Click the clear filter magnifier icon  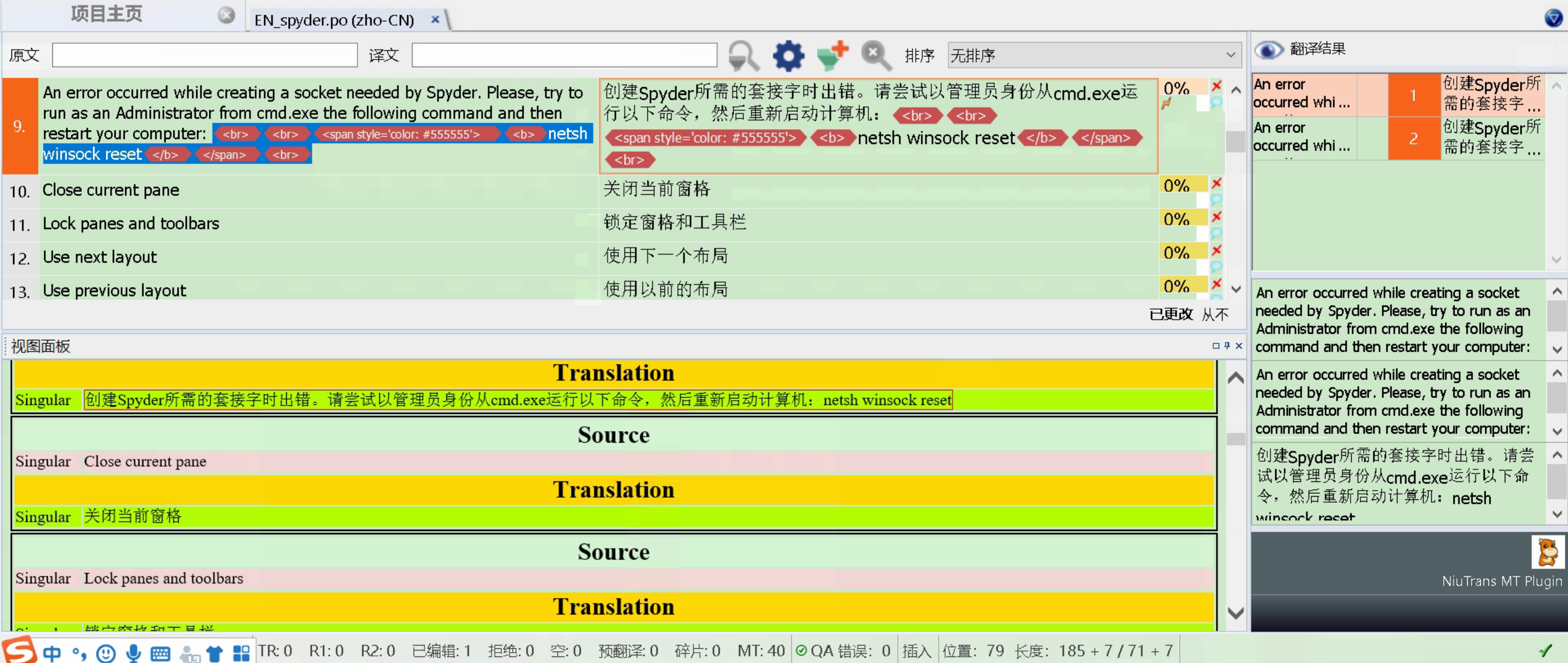(x=876, y=56)
